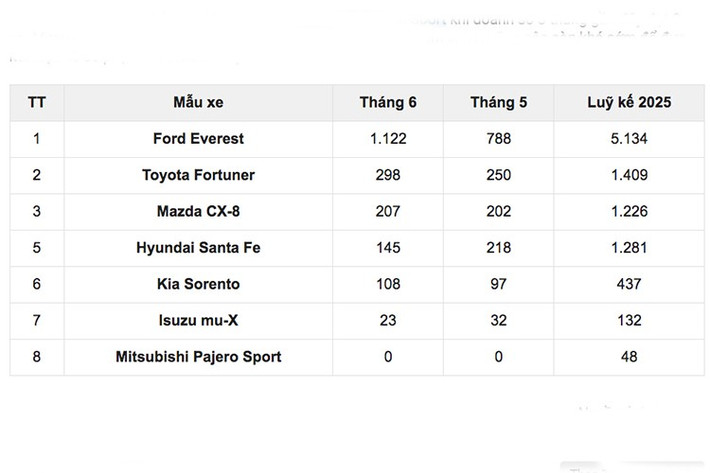Image resolution: width=710 pixels, height=473 pixels.
Task: Select the Mazda CX-8 cell
Action: point(198,211)
